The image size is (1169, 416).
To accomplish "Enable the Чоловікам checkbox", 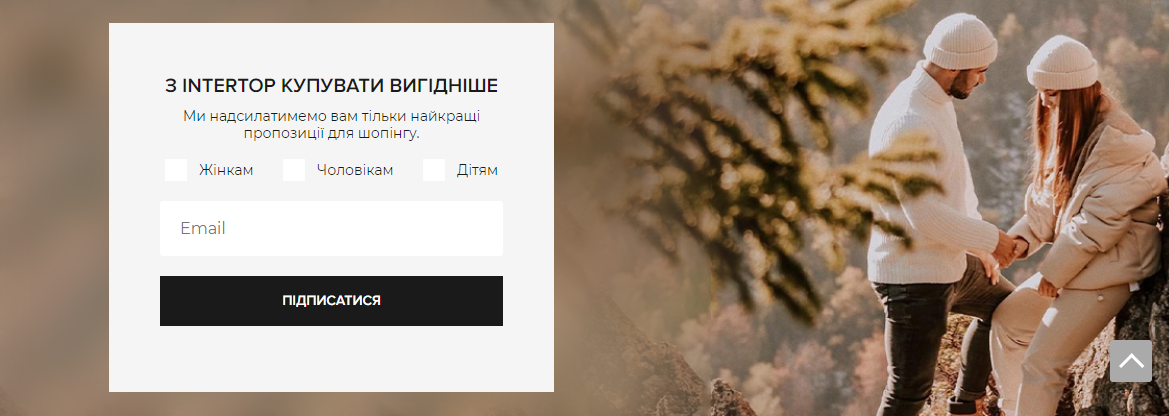I will click(294, 170).
